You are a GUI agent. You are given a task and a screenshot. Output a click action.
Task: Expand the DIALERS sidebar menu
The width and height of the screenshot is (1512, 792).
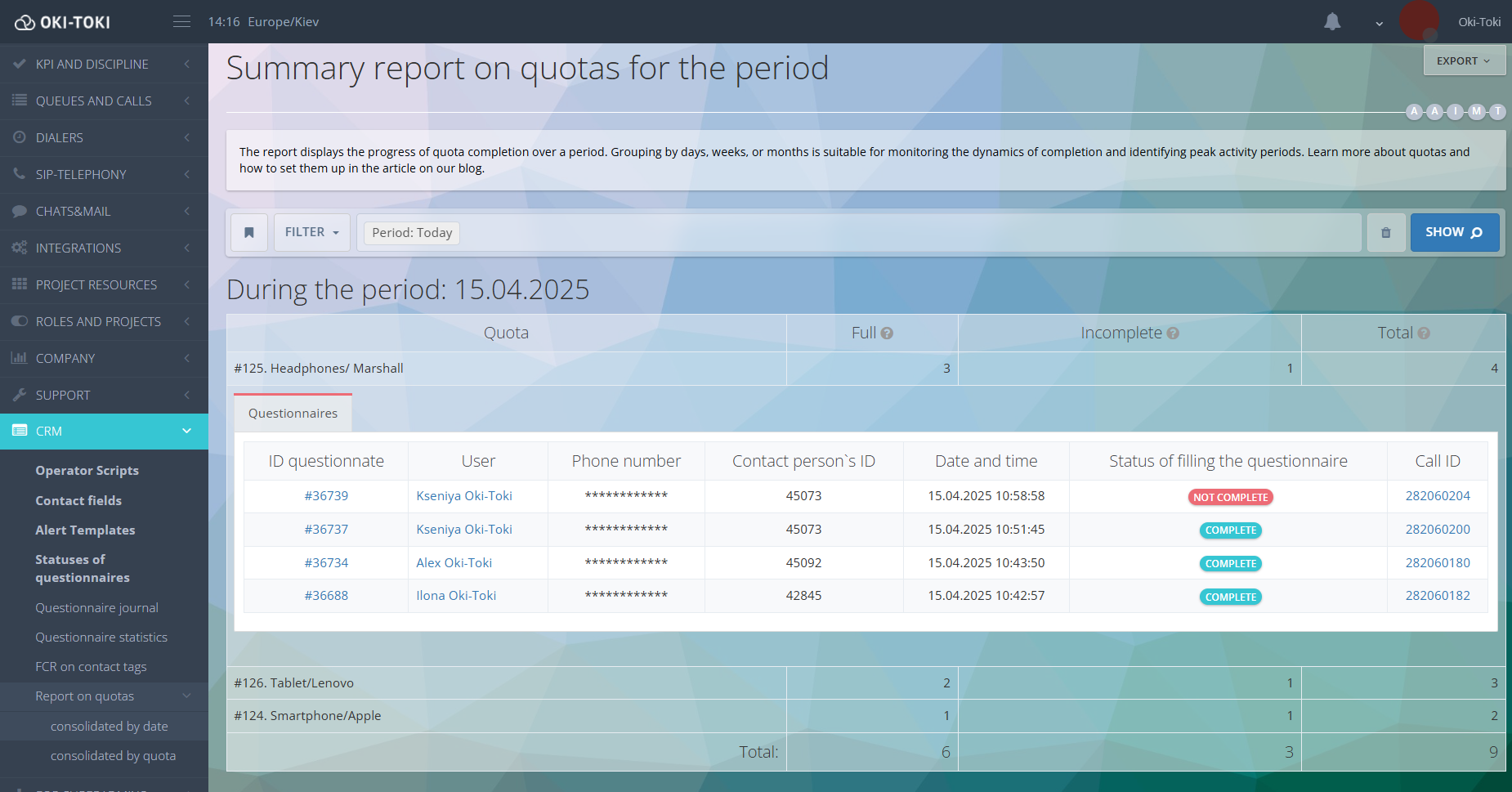(x=104, y=137)
